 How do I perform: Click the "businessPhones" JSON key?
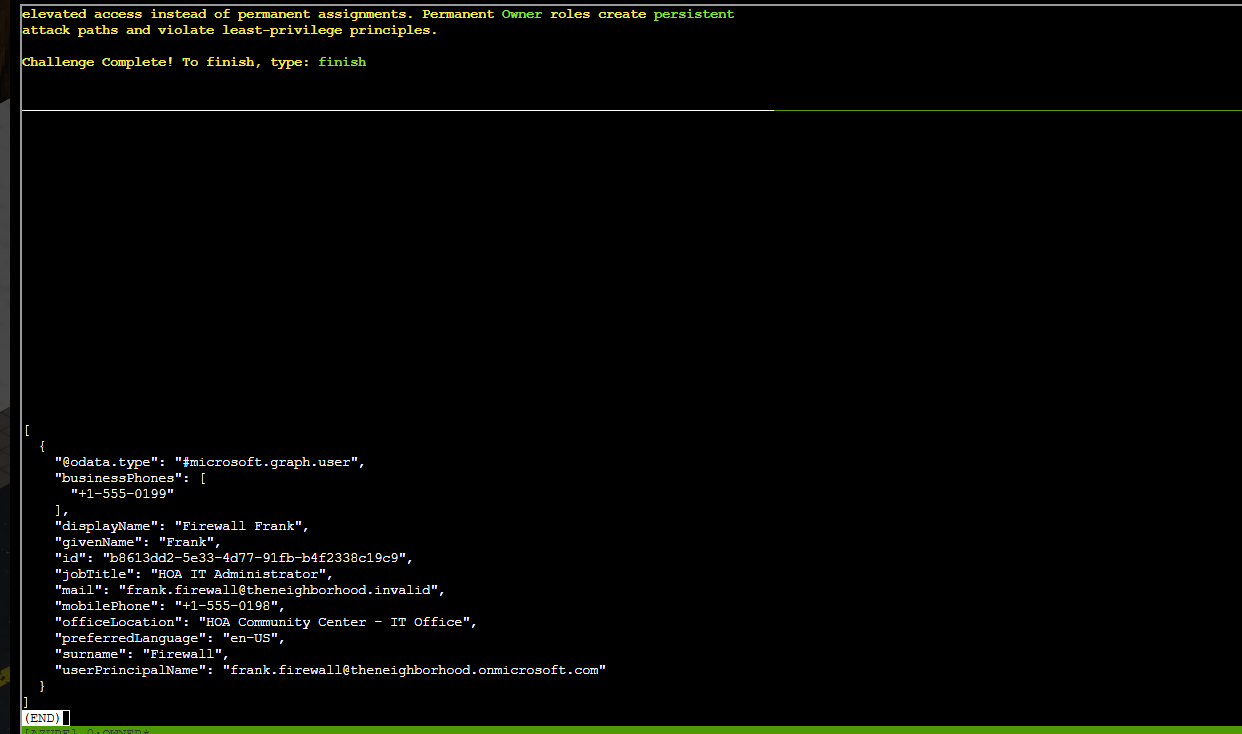tap(118, 478)
